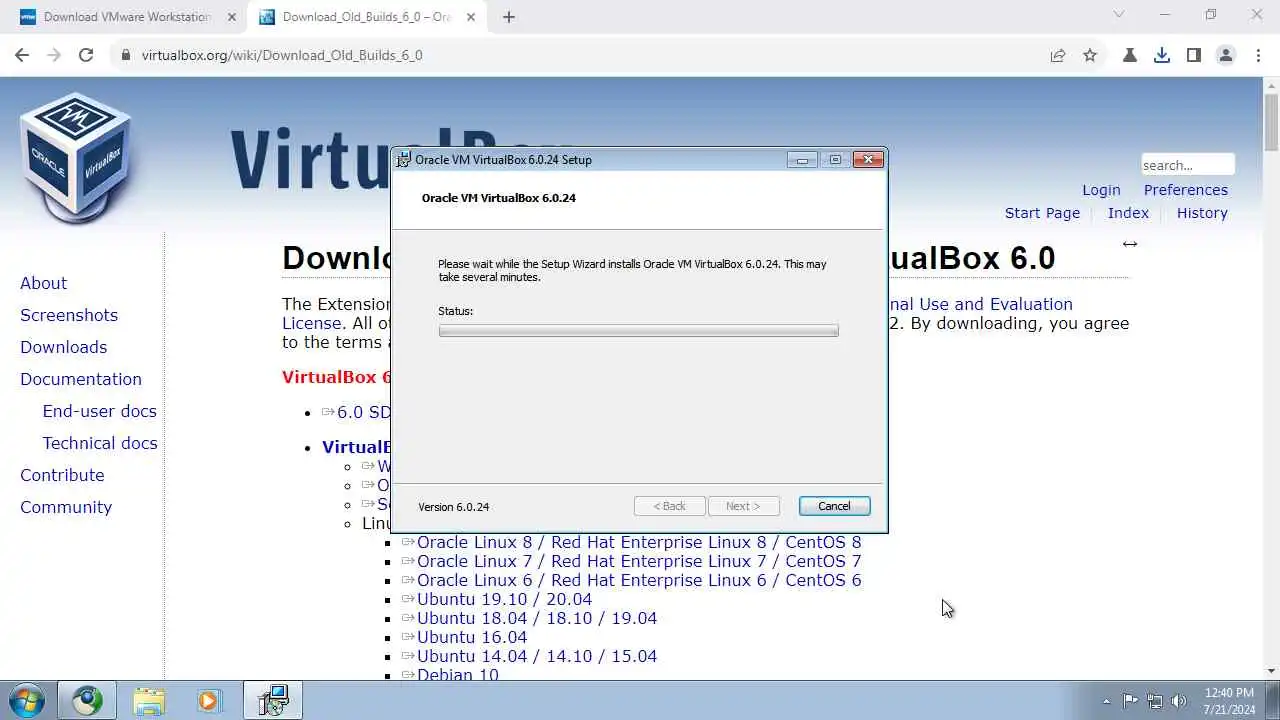
Task: Open Documentation in the sidebar
Action: 81,379
